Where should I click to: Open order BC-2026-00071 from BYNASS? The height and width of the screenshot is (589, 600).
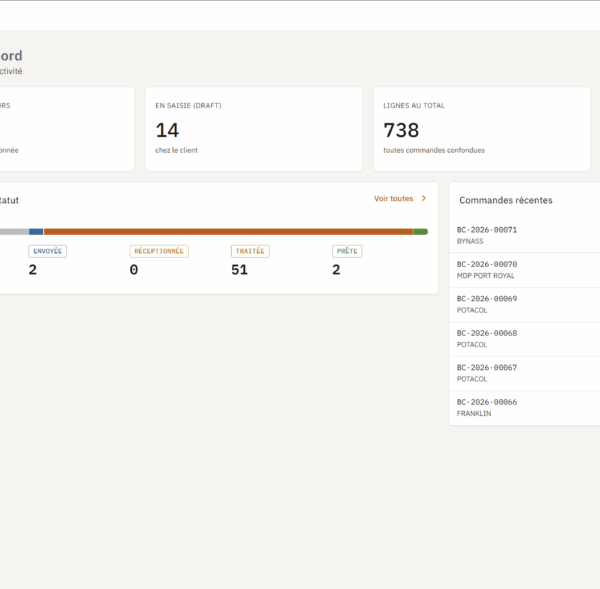tap(525, 235)
